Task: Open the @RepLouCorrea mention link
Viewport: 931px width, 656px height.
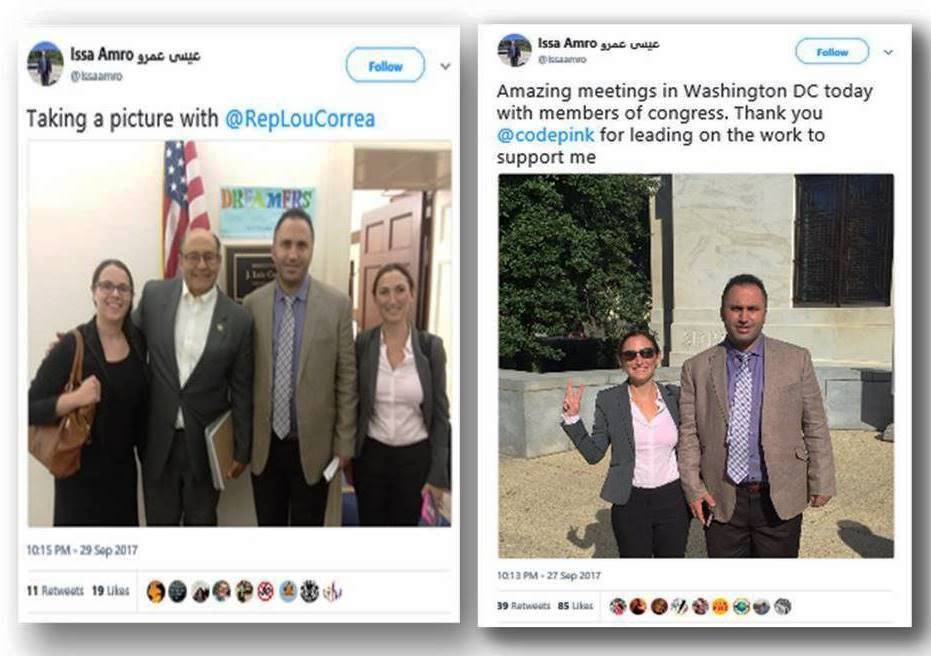Action: click(x=300, y=119)
